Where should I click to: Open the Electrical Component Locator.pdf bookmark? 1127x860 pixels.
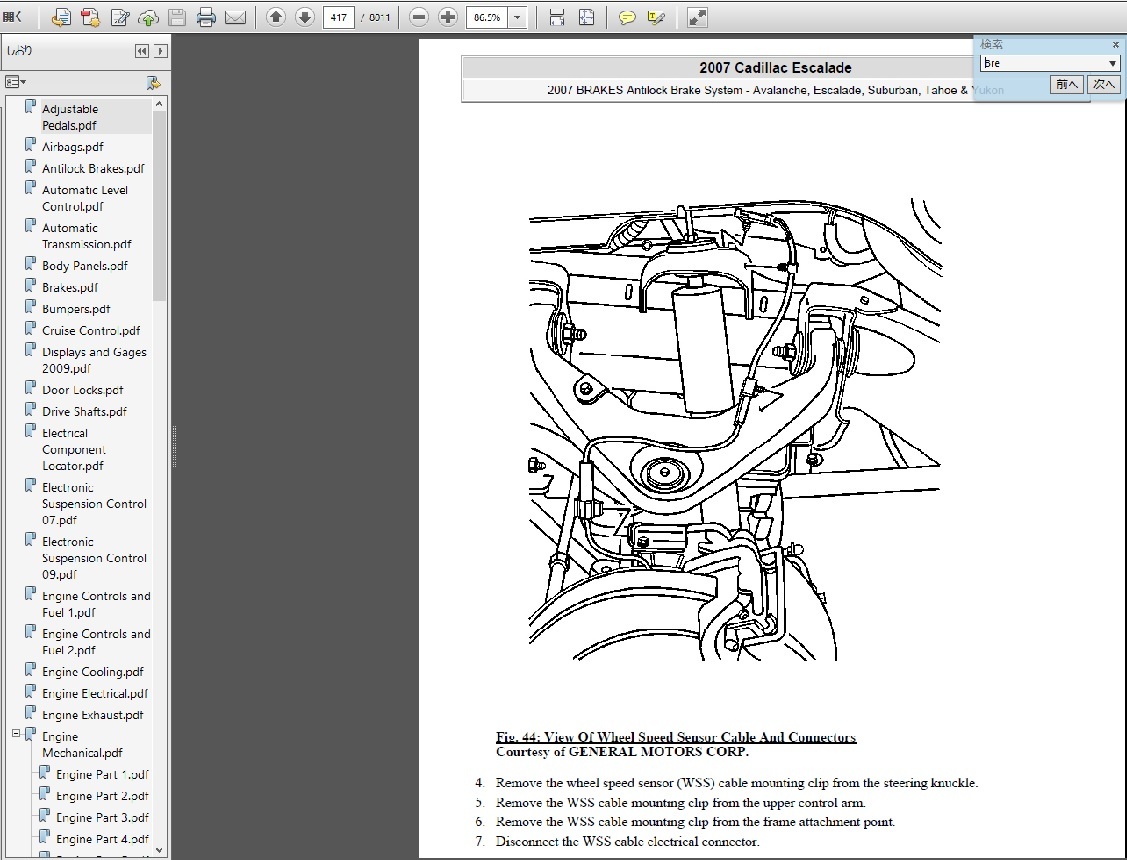(x=73, y=449)
